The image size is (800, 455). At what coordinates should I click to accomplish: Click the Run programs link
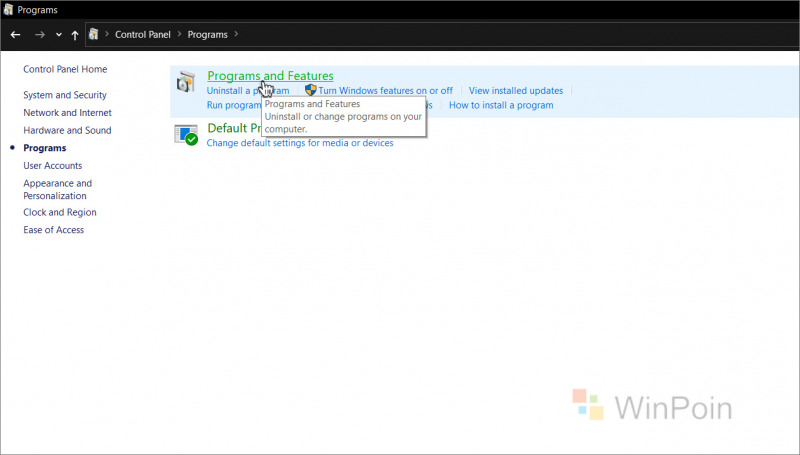234,105
